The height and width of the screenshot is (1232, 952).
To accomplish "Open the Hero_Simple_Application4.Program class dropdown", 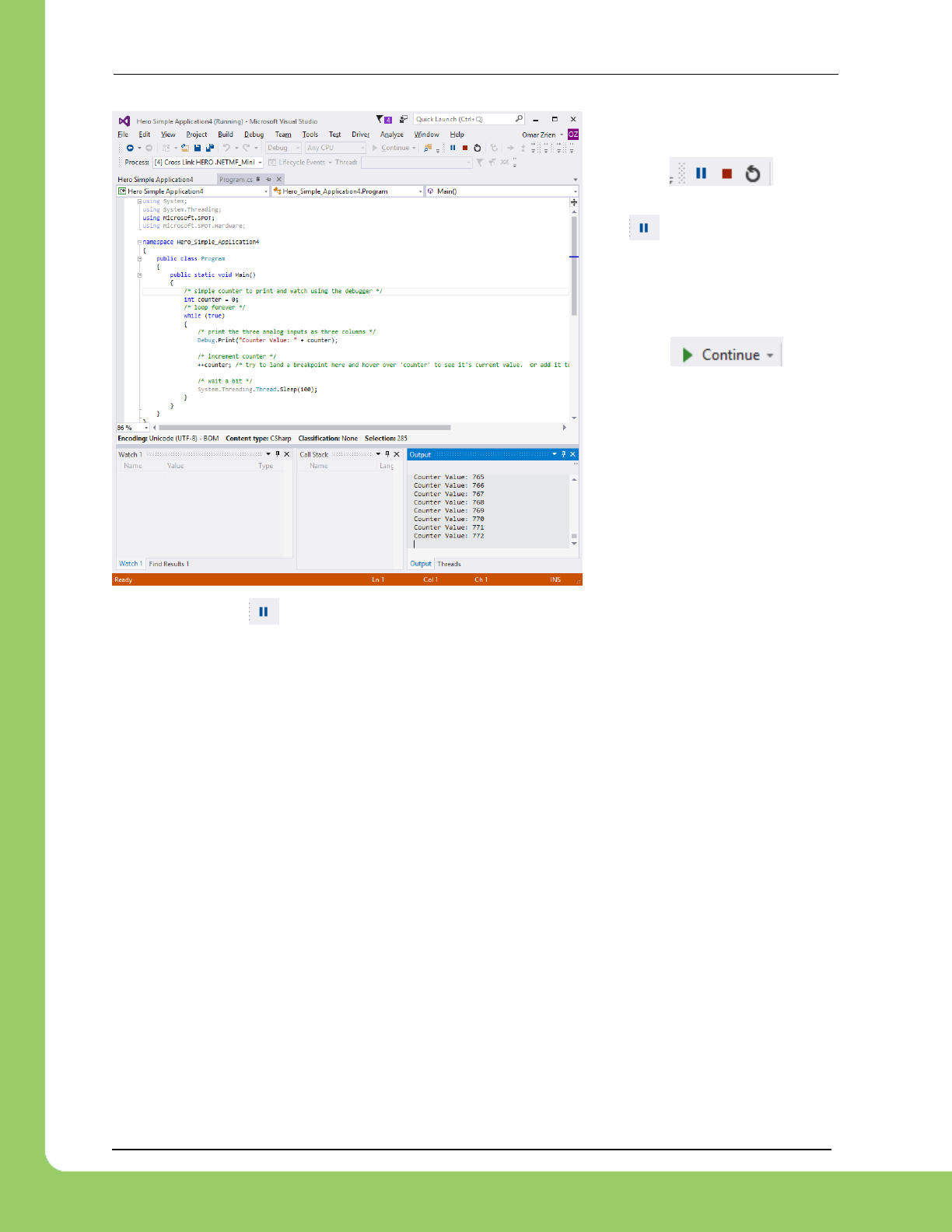I will point(348,191).
